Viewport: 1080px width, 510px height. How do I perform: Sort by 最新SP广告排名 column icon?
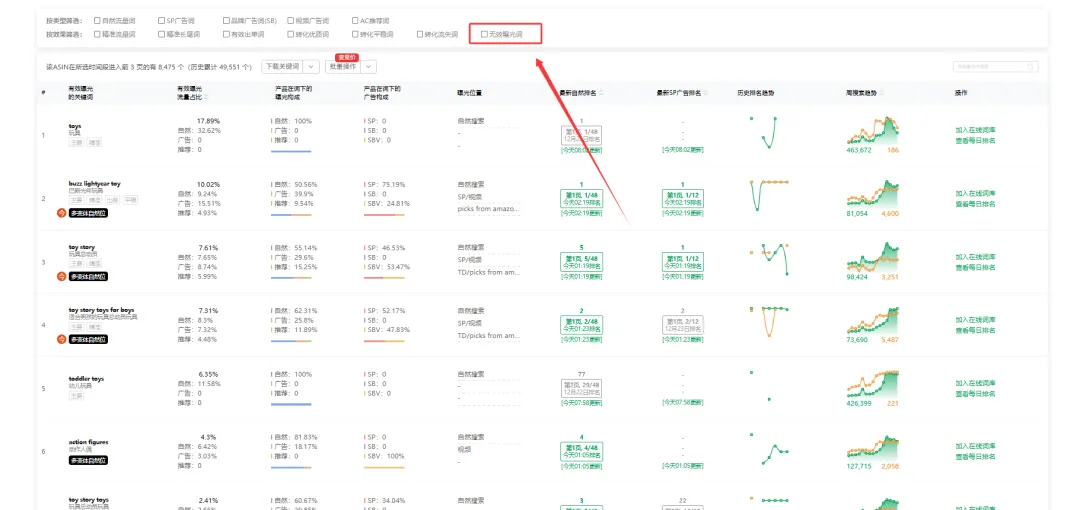tap(706, 93)
